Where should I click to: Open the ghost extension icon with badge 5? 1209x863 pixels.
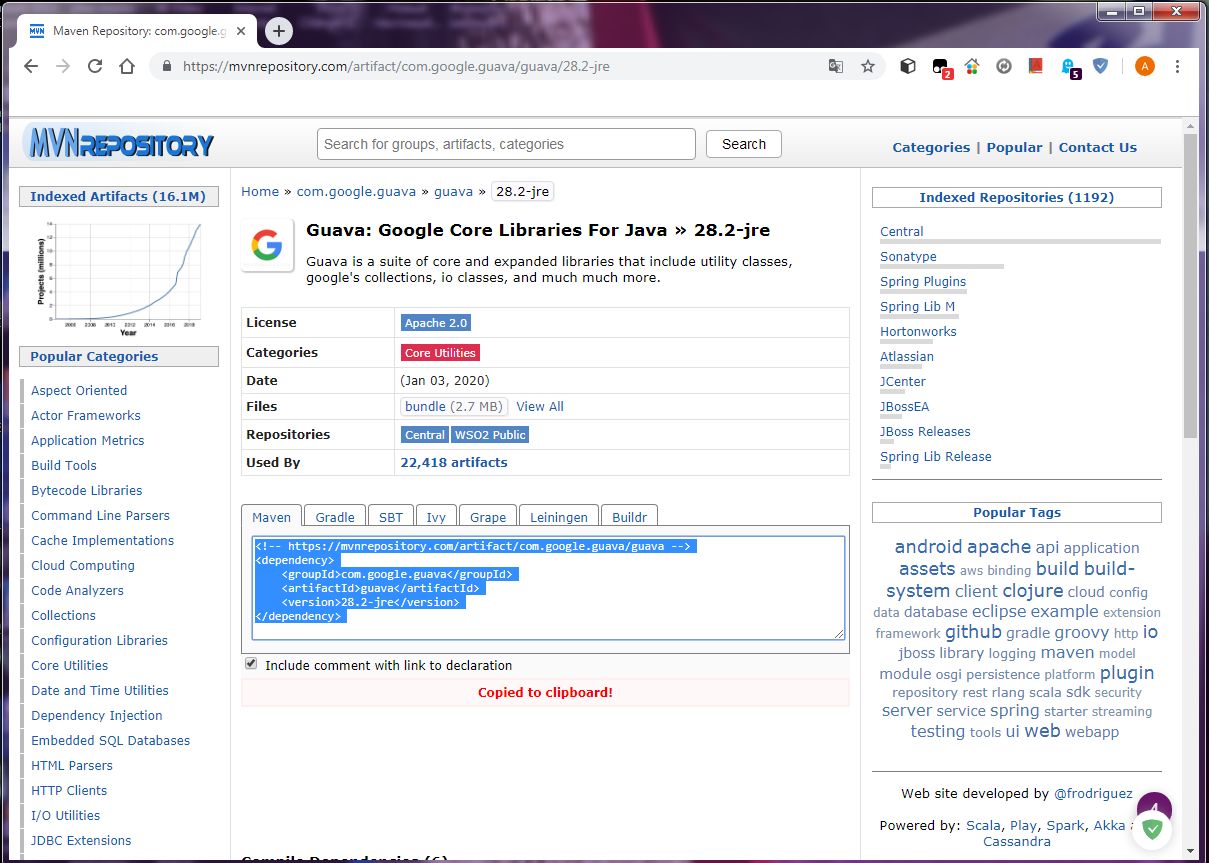pos(1069,67)
